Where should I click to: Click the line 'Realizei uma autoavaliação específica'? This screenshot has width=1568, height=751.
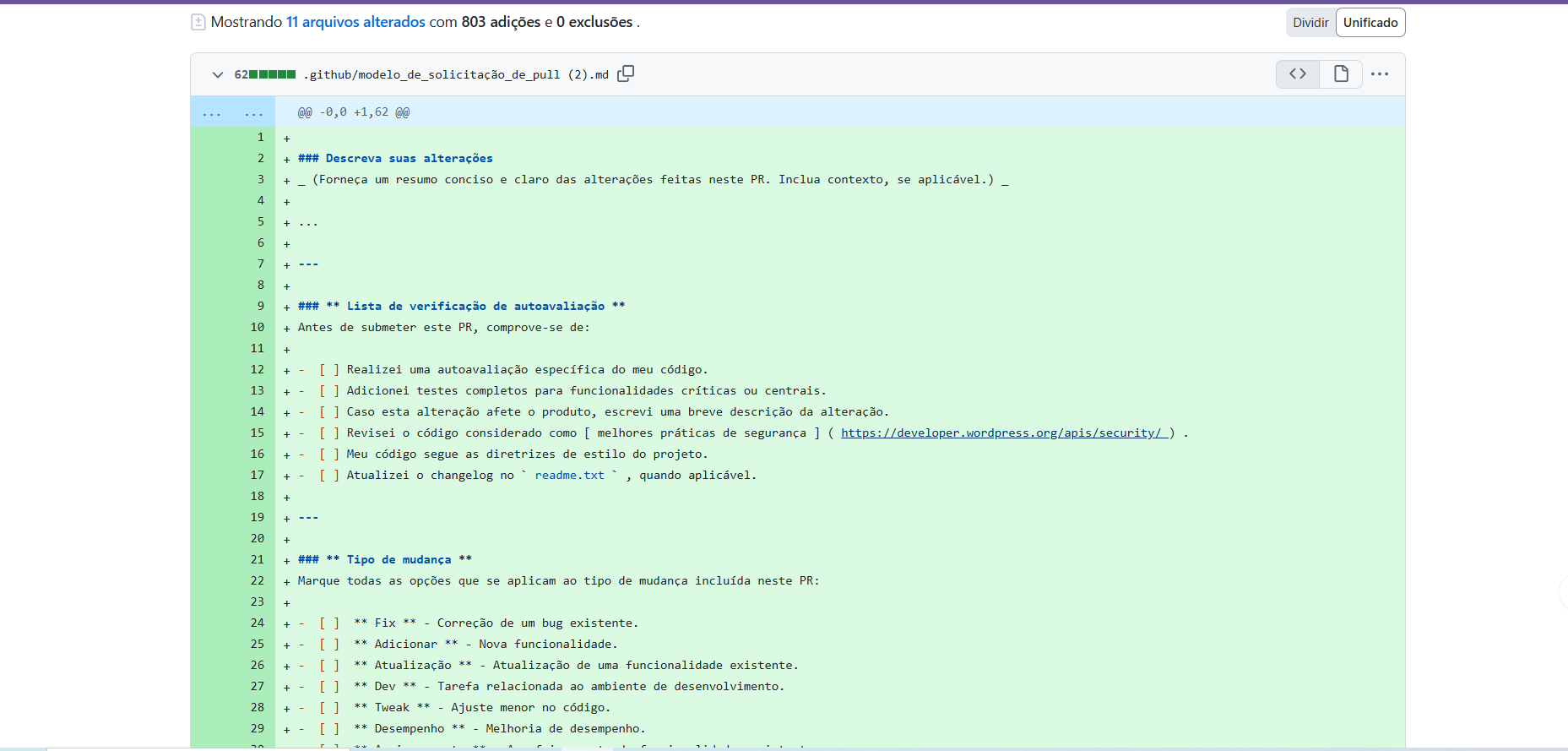tap(527, 369)
